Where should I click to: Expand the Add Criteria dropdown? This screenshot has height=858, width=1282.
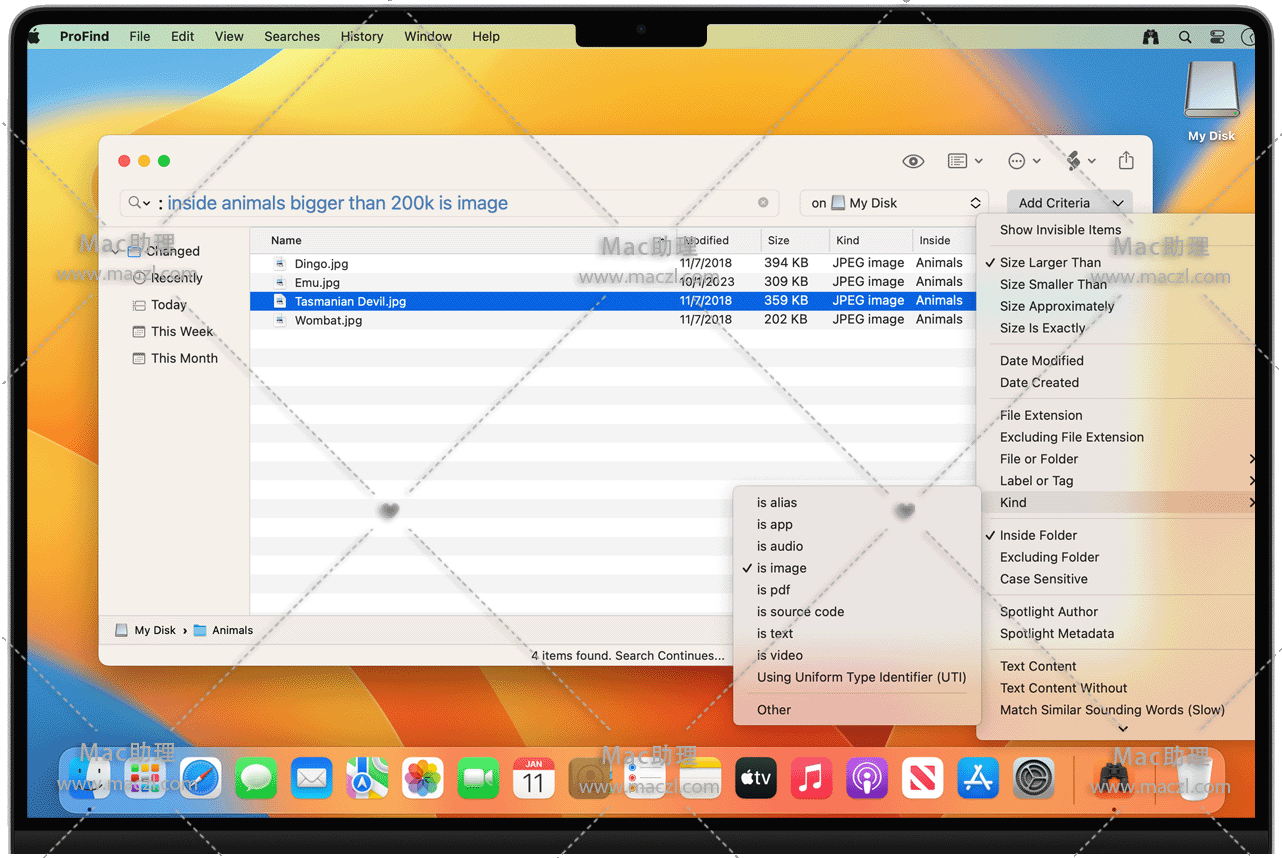coord(1069,203)
